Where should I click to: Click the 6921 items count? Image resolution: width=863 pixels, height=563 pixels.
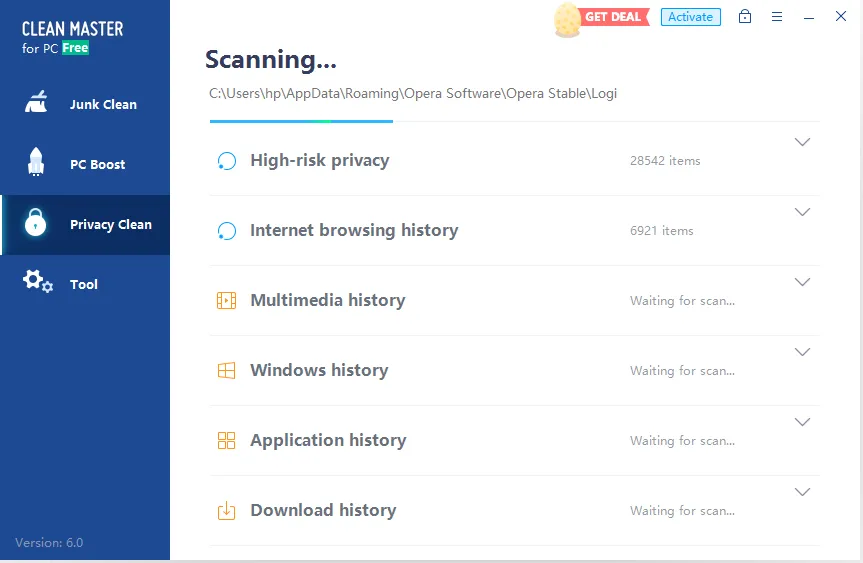[x=662, y=231]
